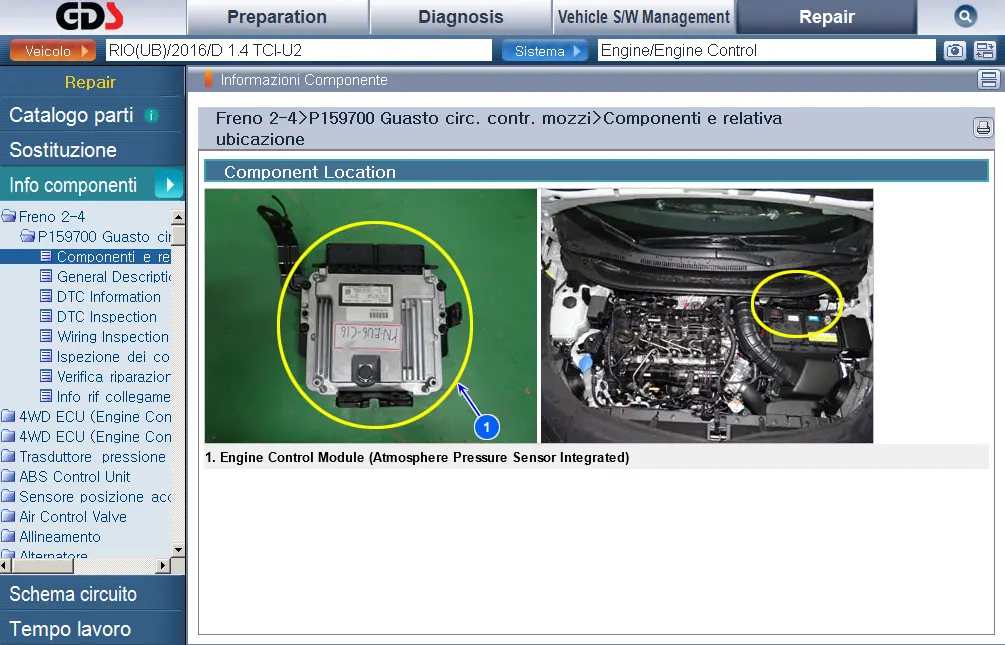Viewport: 1005px width, 645px height.
Task: Click the Veicolo button
Action: 53,51
